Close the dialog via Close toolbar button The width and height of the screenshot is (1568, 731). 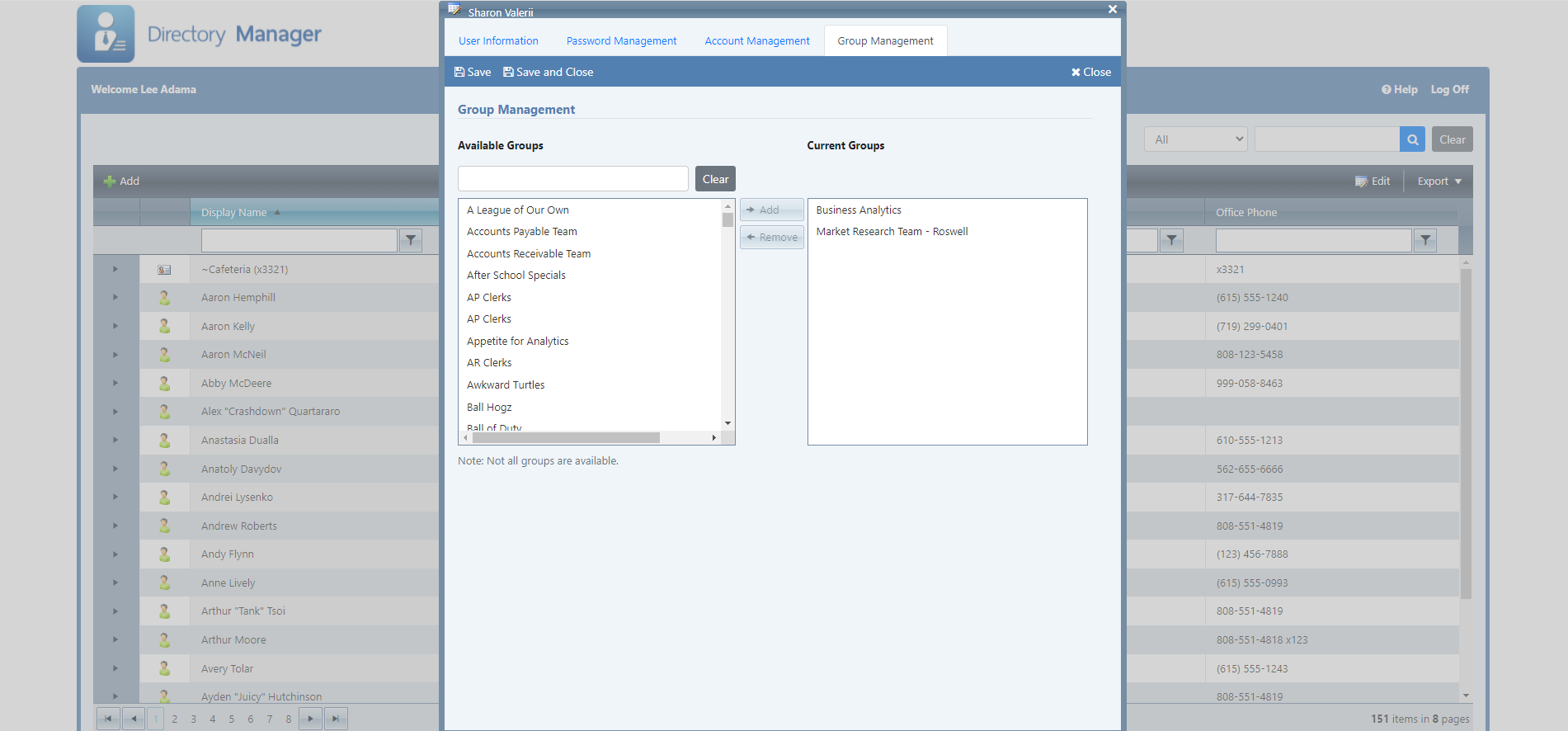1091,73
